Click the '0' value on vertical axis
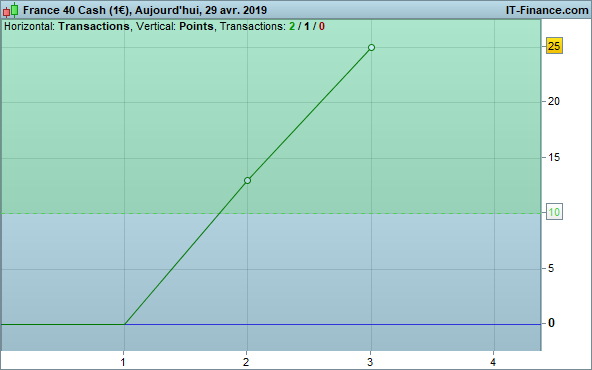592x370 pixels. 551,323
